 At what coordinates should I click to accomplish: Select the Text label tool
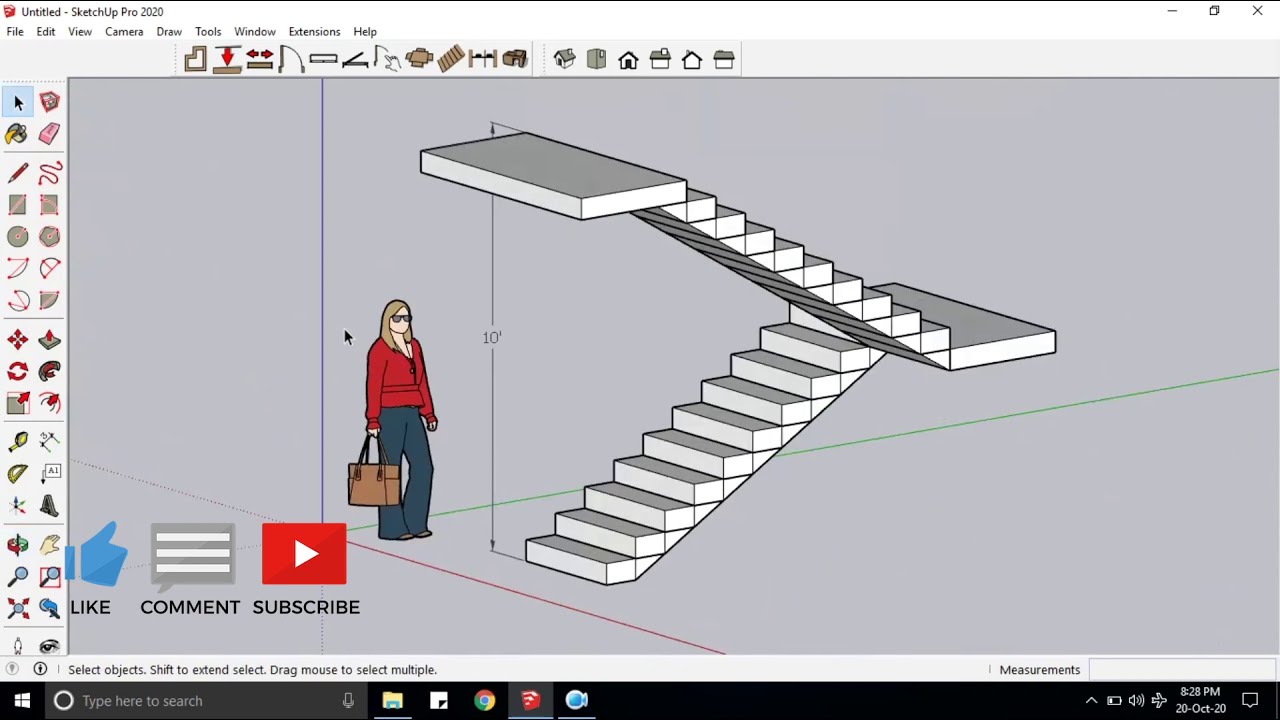50,474
